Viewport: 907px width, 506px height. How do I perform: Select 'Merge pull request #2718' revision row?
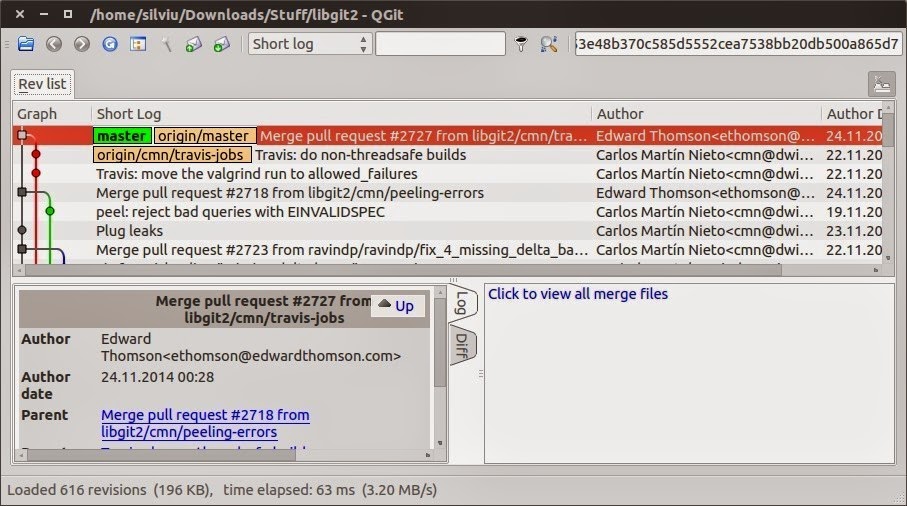pyautogui.click(x=448, y=193)
